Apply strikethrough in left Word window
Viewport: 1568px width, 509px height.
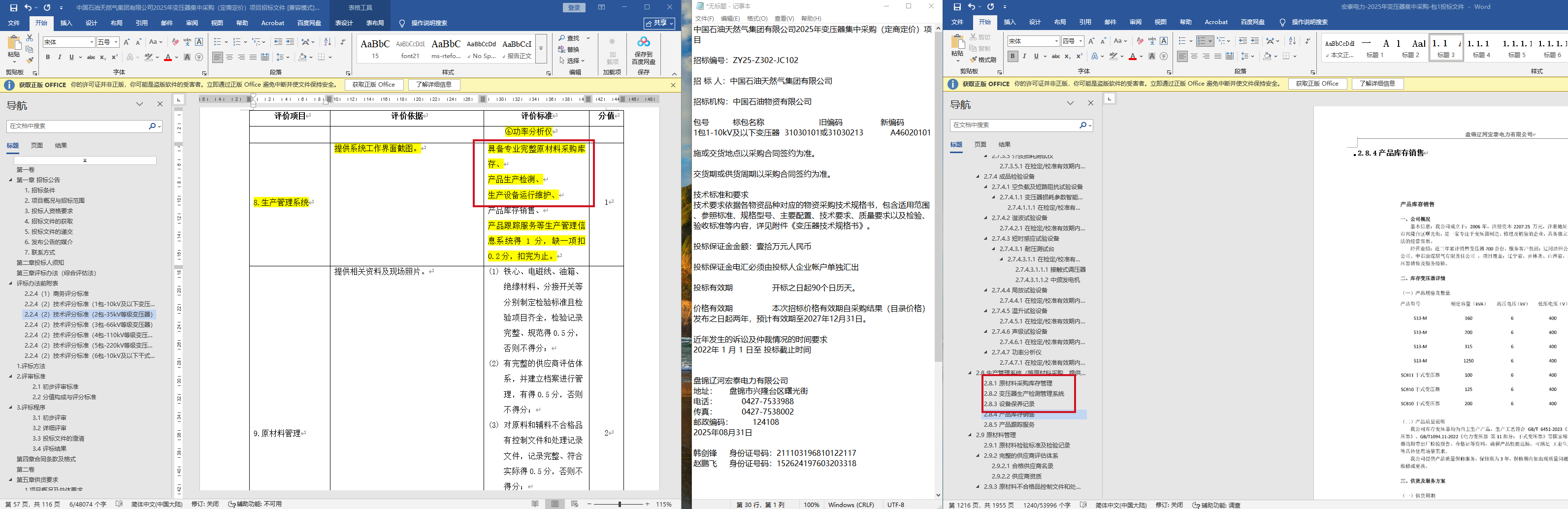point(91,57)
